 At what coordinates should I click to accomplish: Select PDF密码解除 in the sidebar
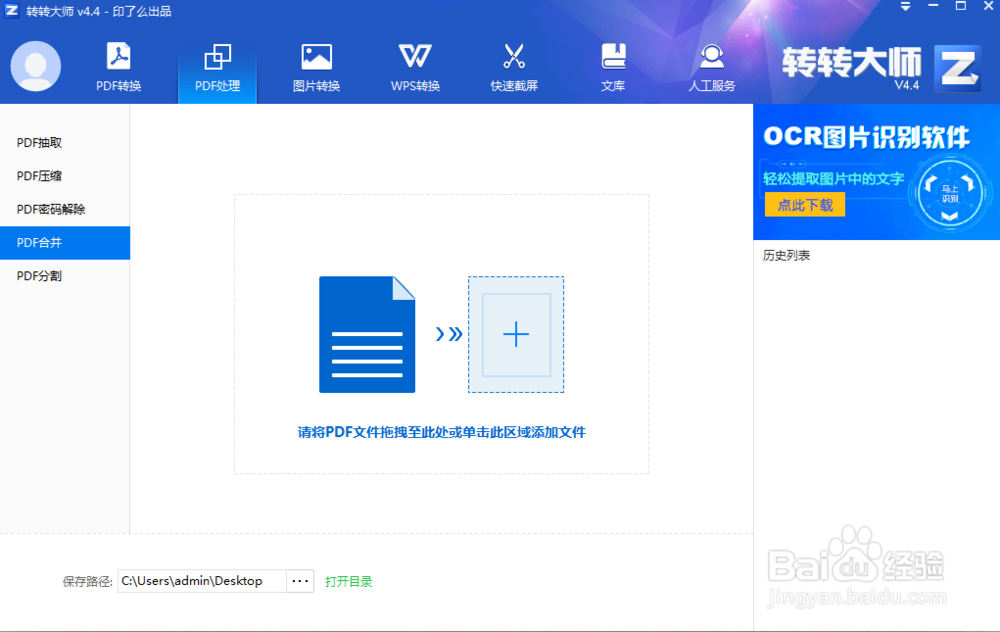[65, 209]
